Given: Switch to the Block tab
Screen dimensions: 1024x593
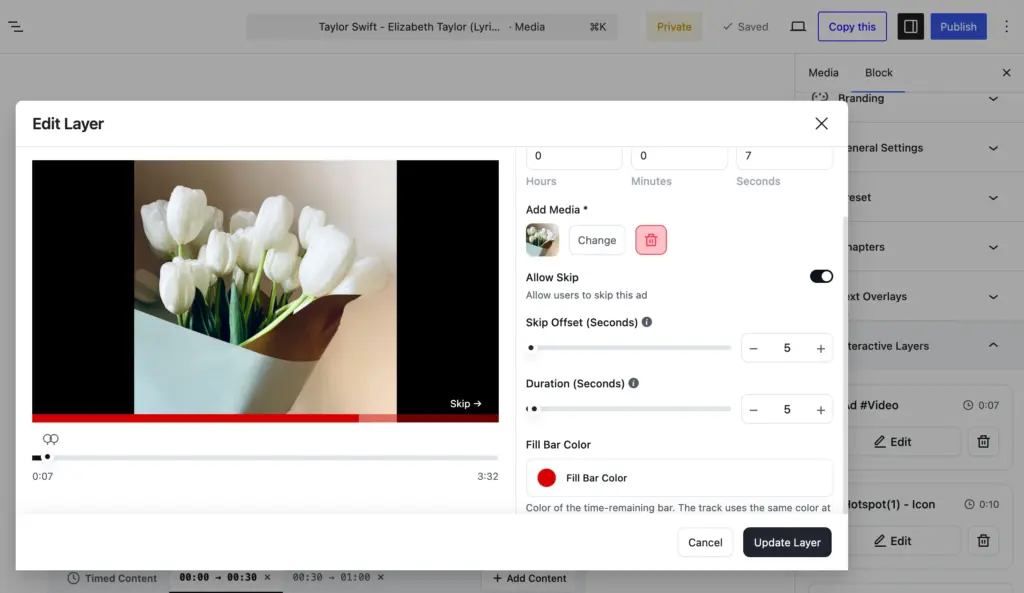Looking at the screenshot, I should click(878, 72).
